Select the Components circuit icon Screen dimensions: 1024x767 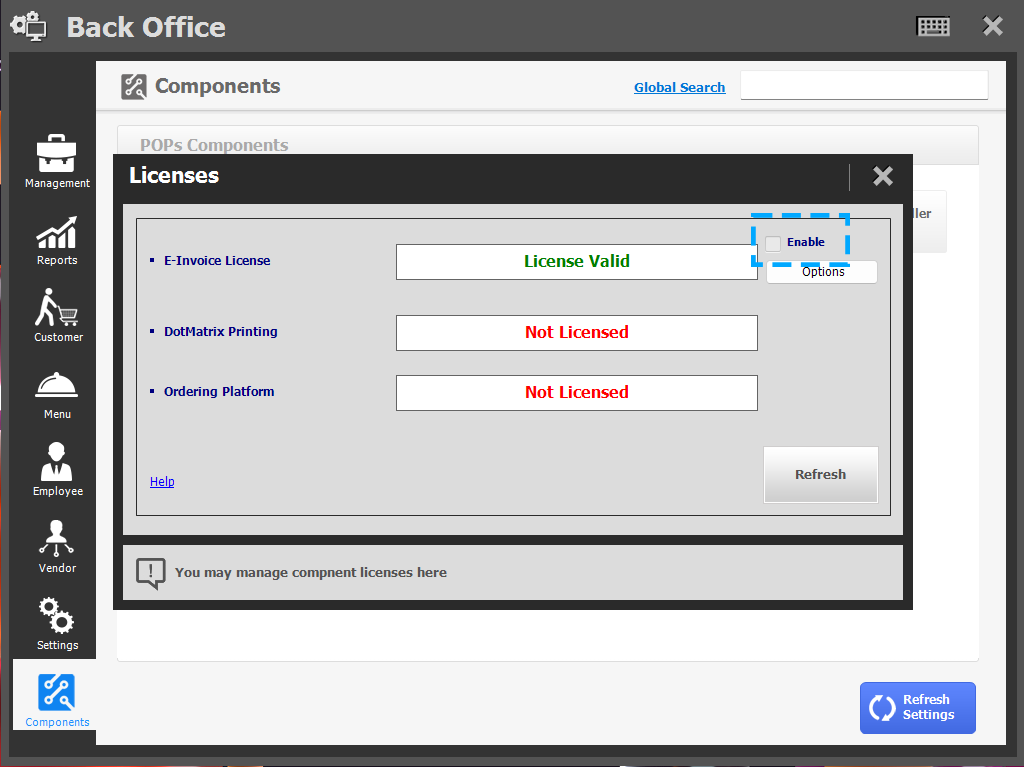[56, 694]
